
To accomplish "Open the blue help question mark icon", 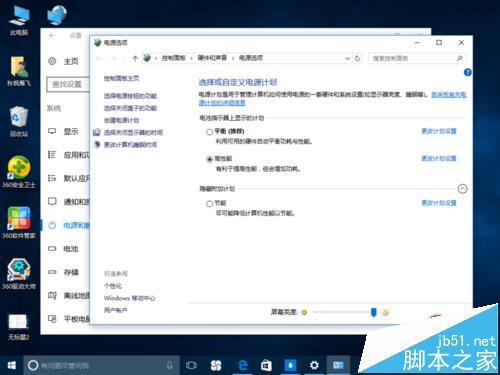I will coord(467,72).
